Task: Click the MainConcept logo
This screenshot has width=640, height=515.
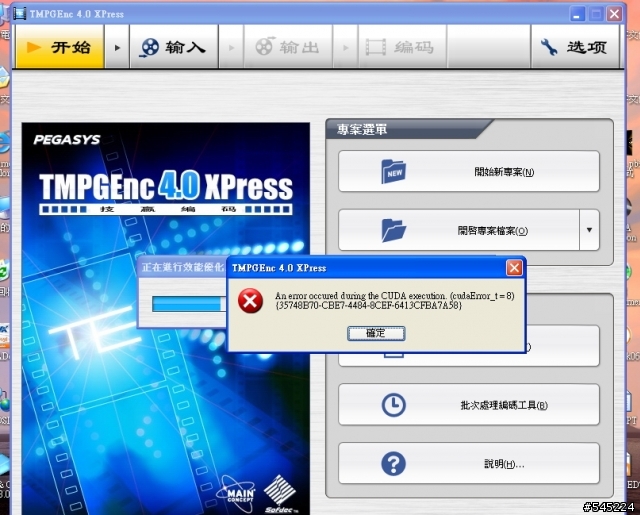Action: tap(236, 493)
